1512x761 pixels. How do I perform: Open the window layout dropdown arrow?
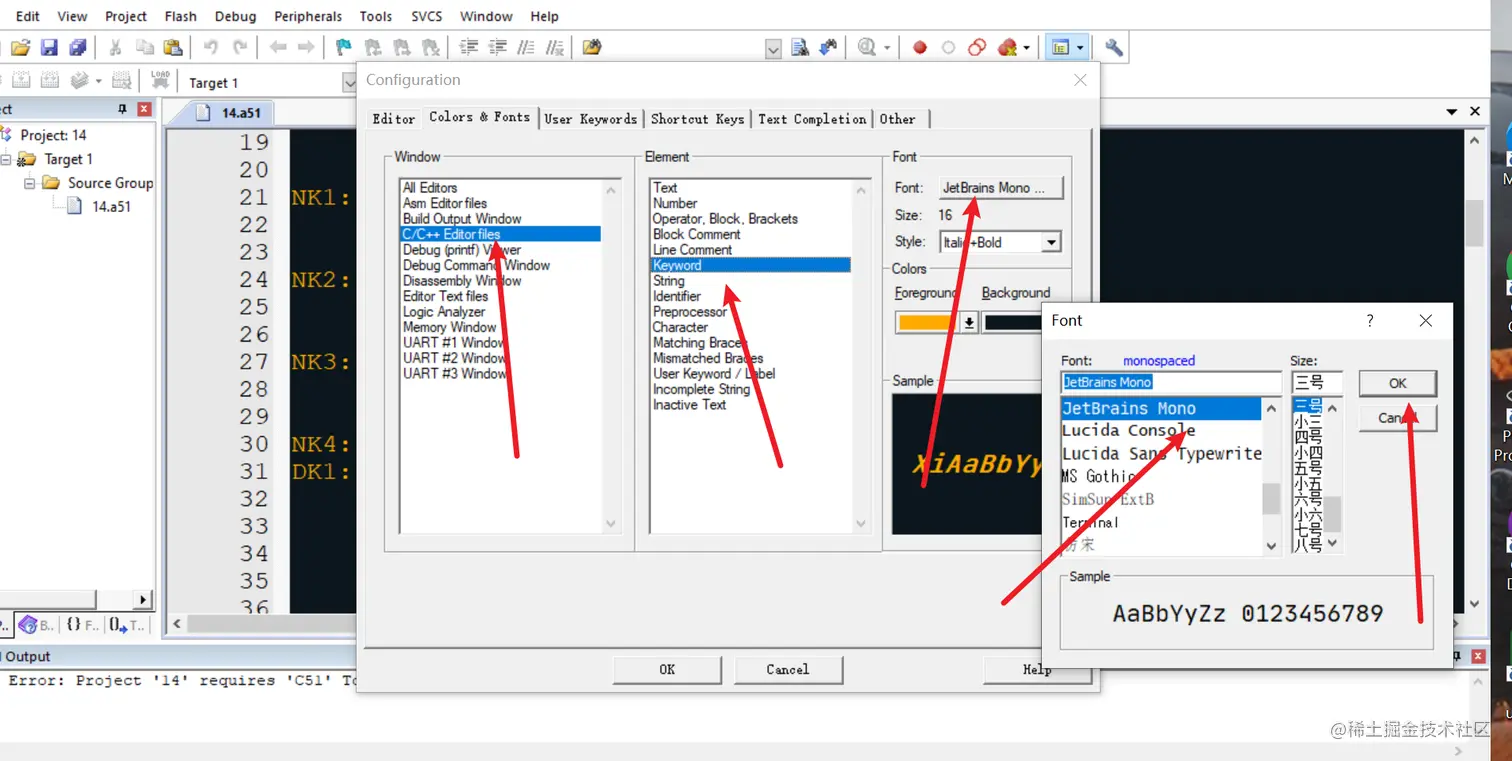(1080, 47)
